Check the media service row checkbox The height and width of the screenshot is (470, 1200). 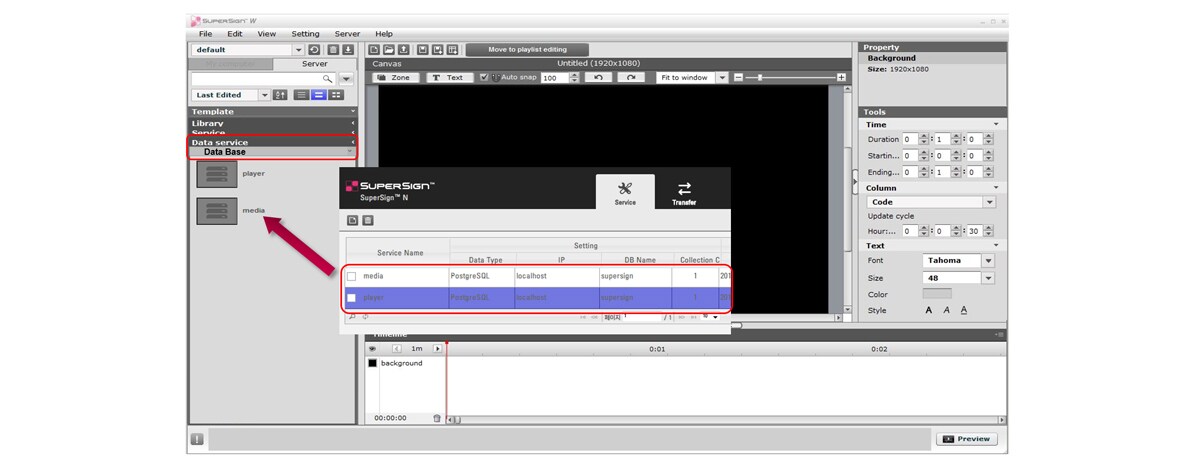351,276
